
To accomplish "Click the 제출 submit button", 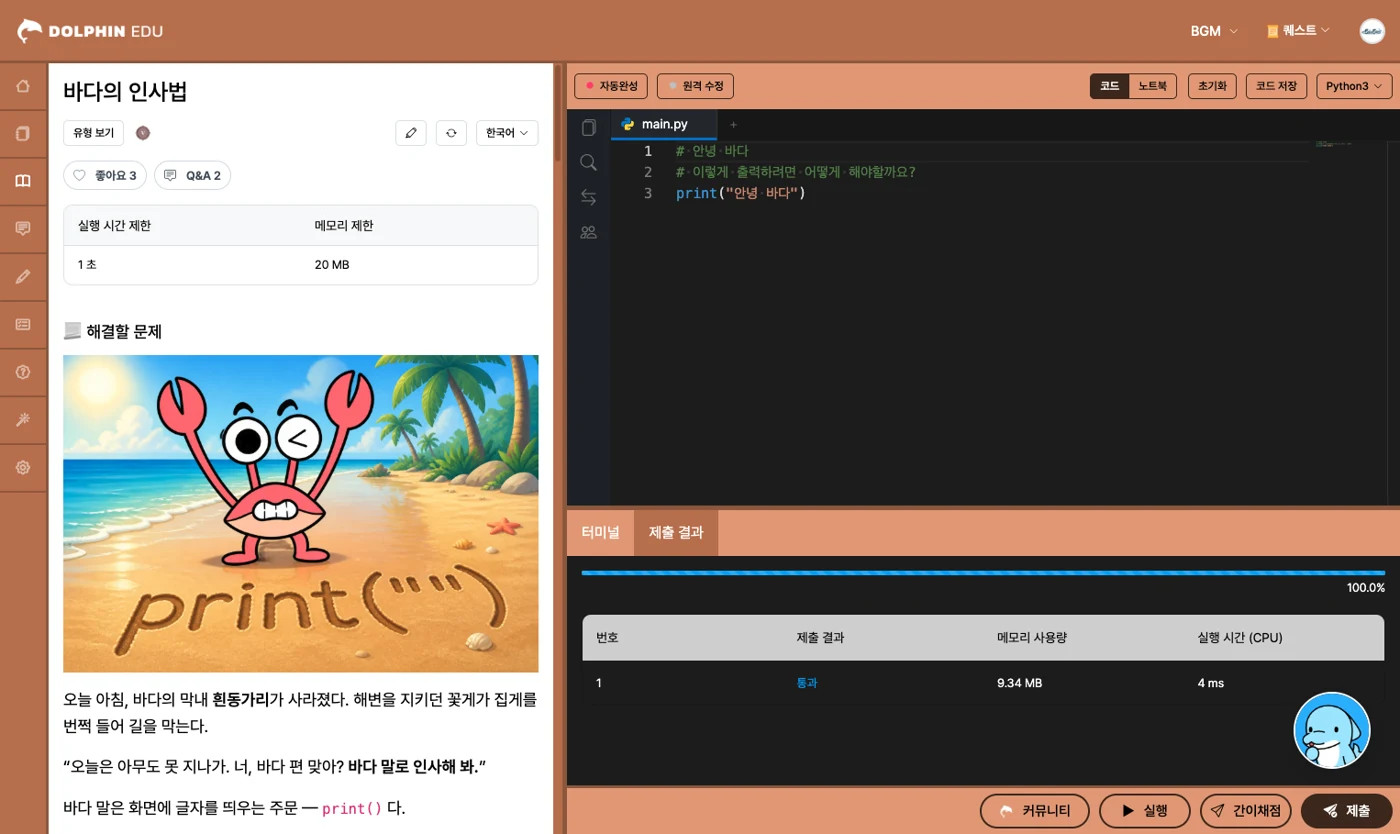I will pyautogui.click(x=1346, y=811).
